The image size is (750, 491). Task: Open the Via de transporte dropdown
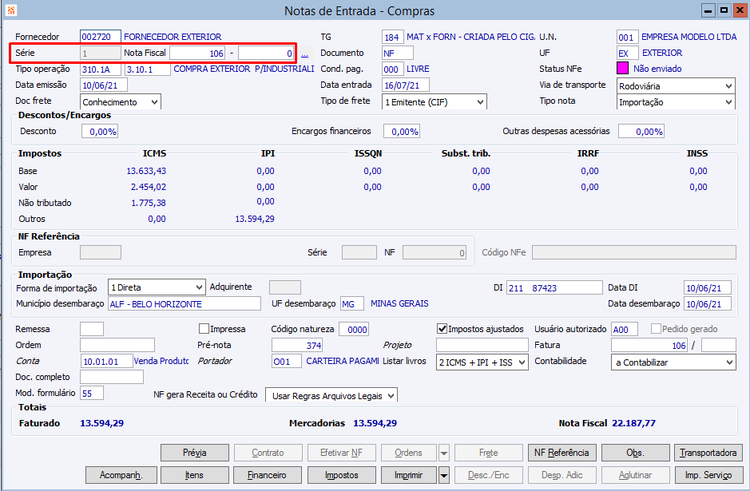[729, 86]
